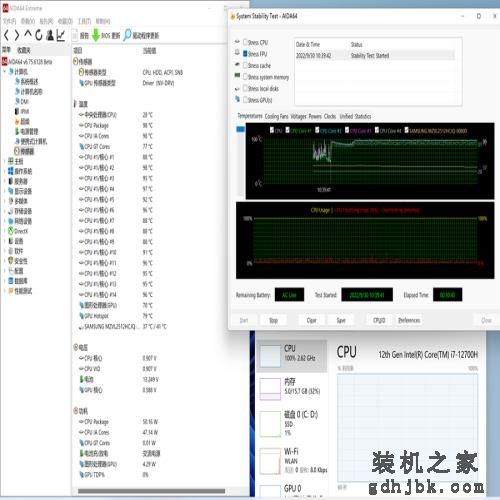Expand the 操作系统 tree node
Image resolution: width=500 pixels, height=500 pixels.
(x=5, y=171)
